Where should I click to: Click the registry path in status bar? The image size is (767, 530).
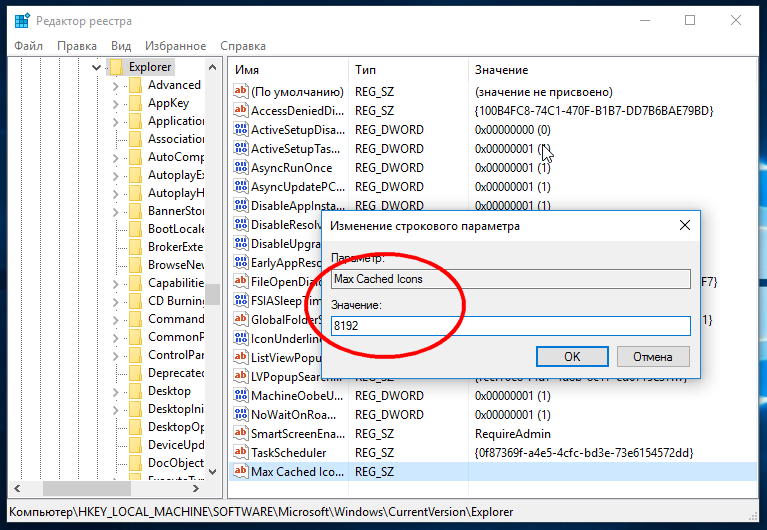pos(261,512)
